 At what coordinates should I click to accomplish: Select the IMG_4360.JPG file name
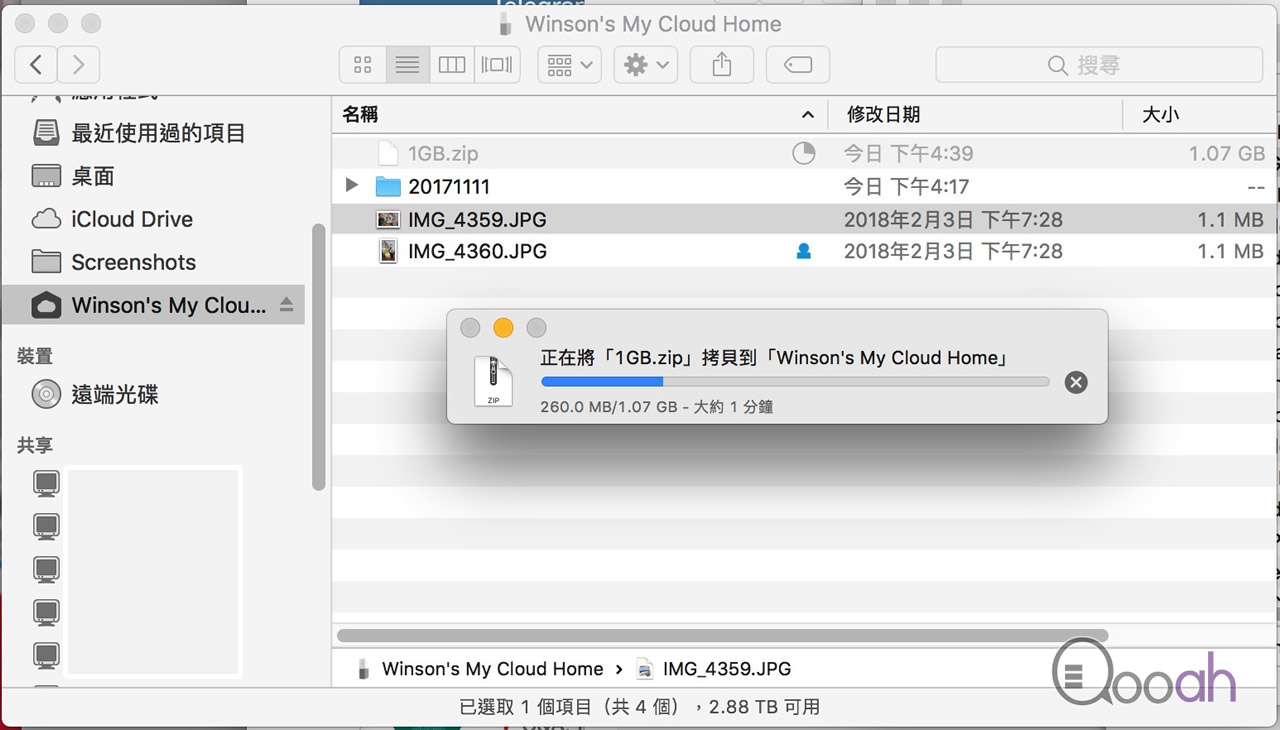pos(477,251)
